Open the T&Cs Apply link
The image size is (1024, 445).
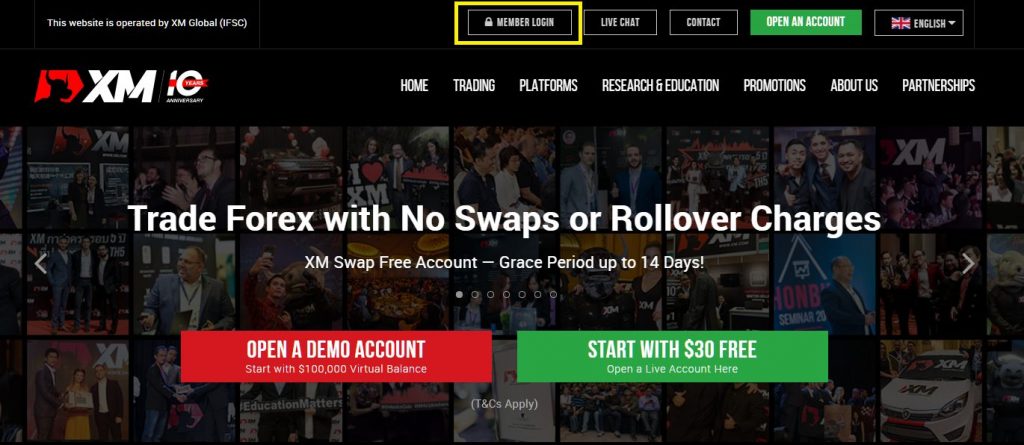[x=504, y=404]
